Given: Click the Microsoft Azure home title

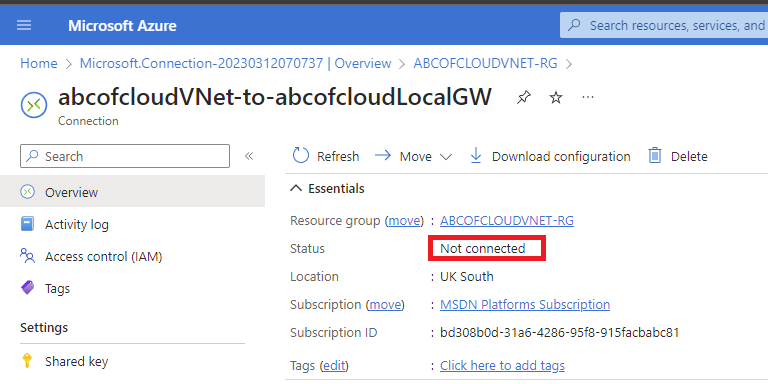Looking at the screenshot, I should (x=122, y=25).
